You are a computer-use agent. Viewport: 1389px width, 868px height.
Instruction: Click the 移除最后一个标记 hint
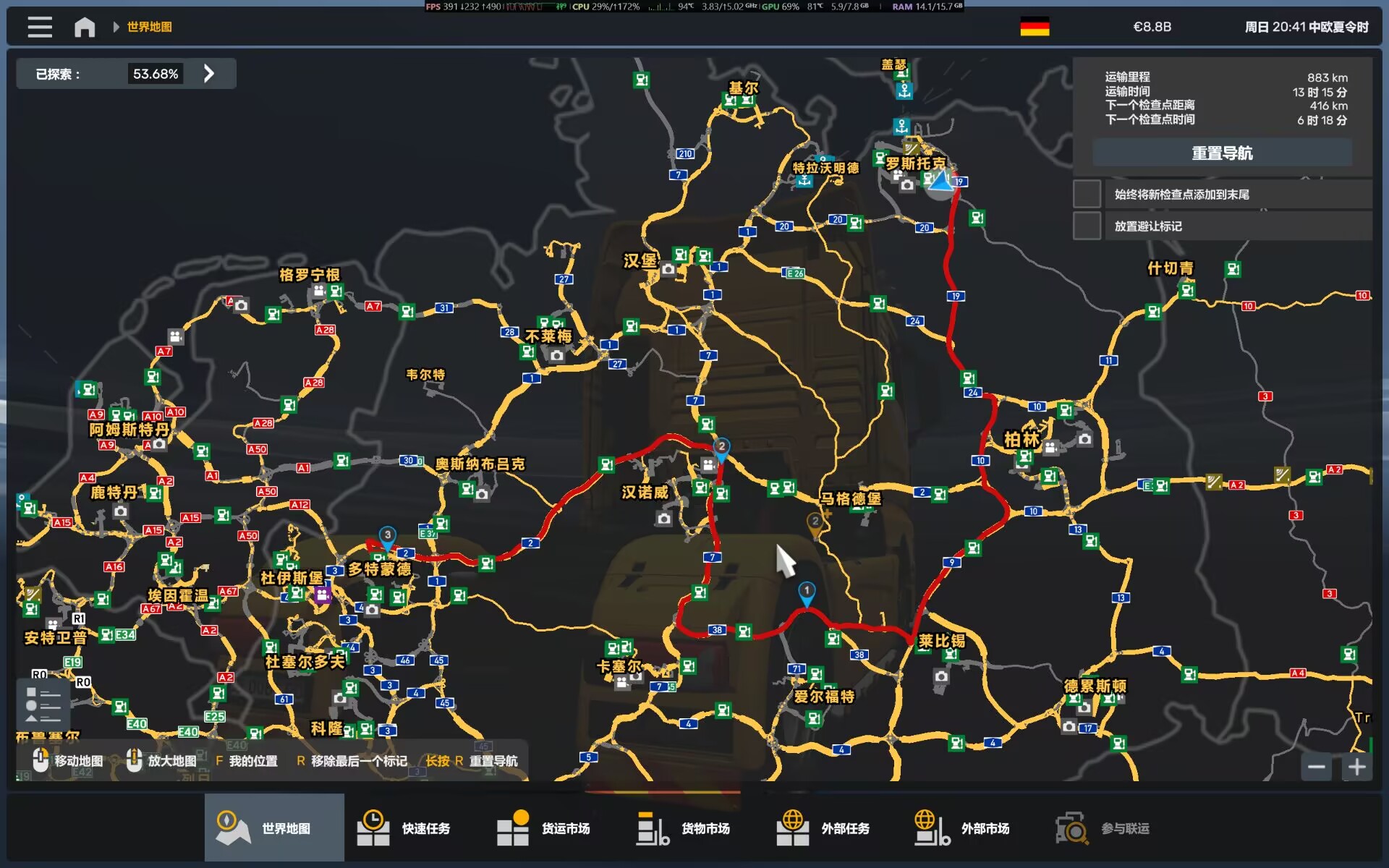pyautogui.click(x=352, y=761)
